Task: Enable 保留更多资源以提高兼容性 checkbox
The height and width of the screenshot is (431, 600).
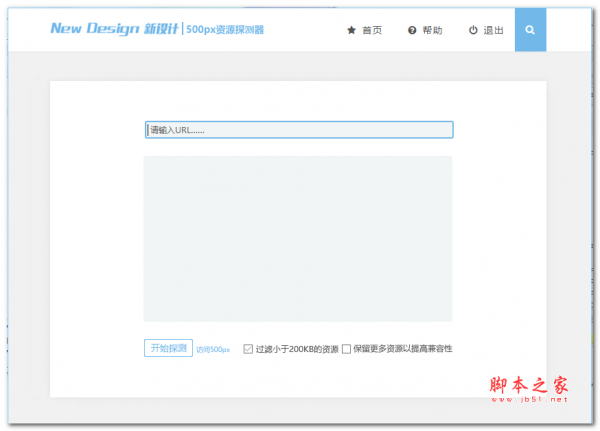Action: click(346, 349)
